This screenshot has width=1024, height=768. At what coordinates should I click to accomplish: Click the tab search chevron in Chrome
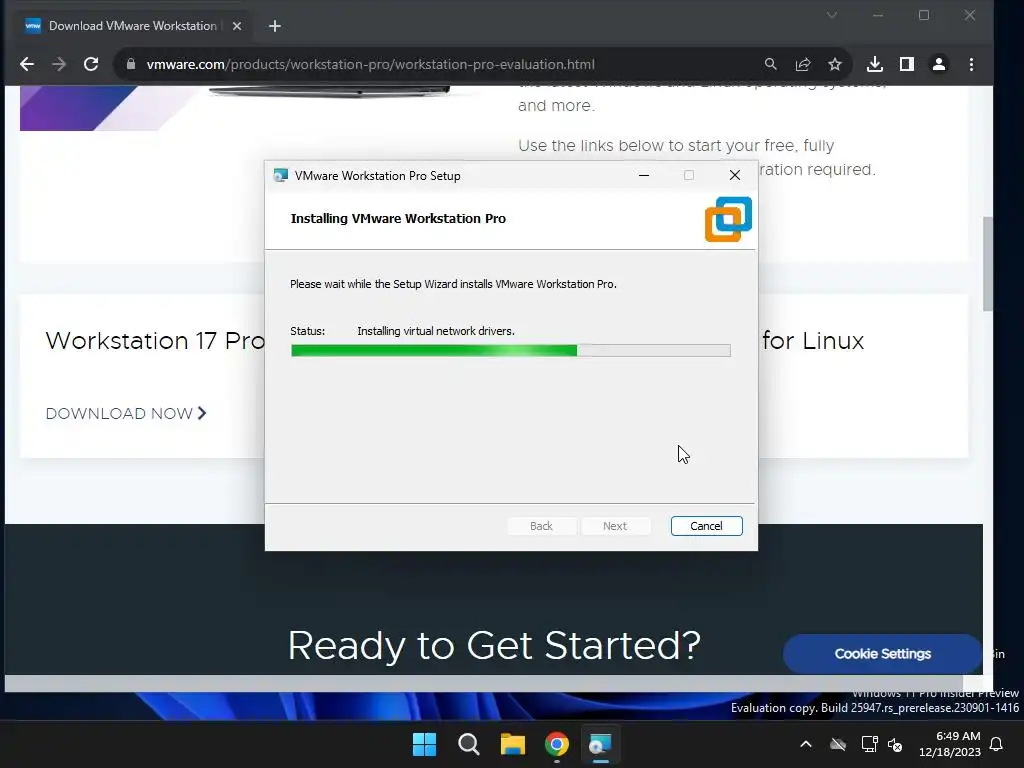[x=831, y=15]
